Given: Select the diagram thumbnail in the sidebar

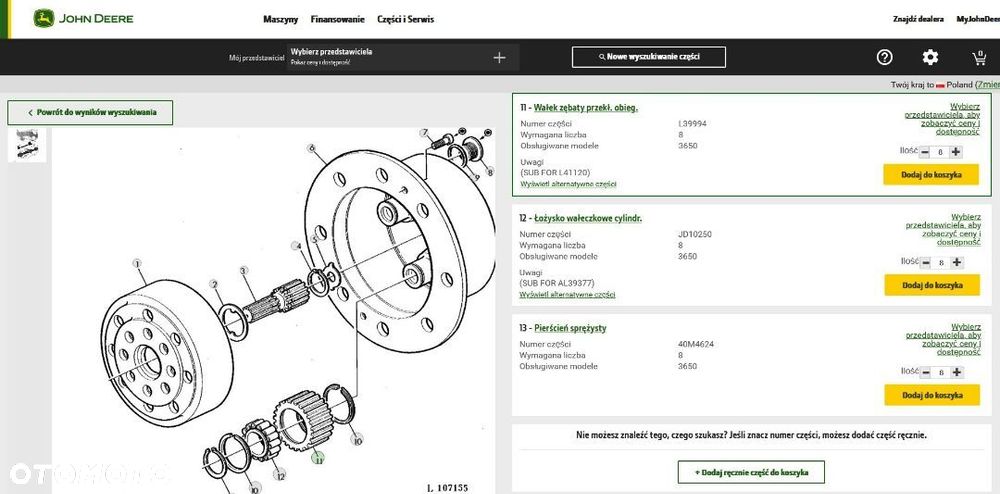Looking at the screenshot, I should pyautogui.click(x=27, y=144).
